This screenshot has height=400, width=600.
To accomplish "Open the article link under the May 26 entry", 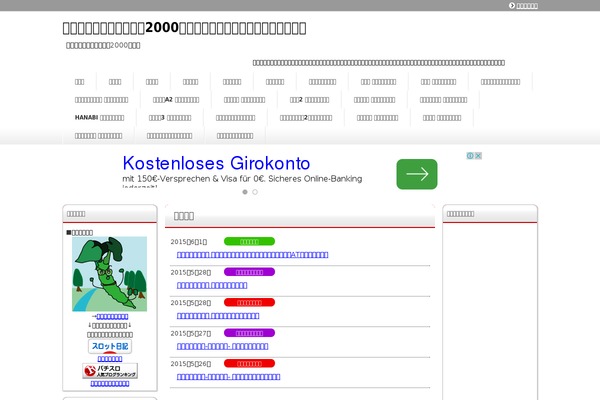I will (x=228, y=377).
